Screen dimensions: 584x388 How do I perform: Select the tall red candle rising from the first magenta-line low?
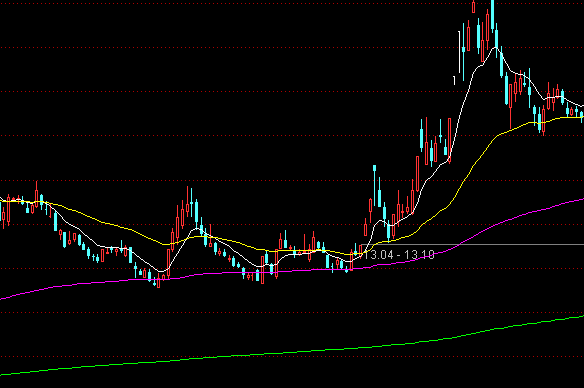coord(168,263)
